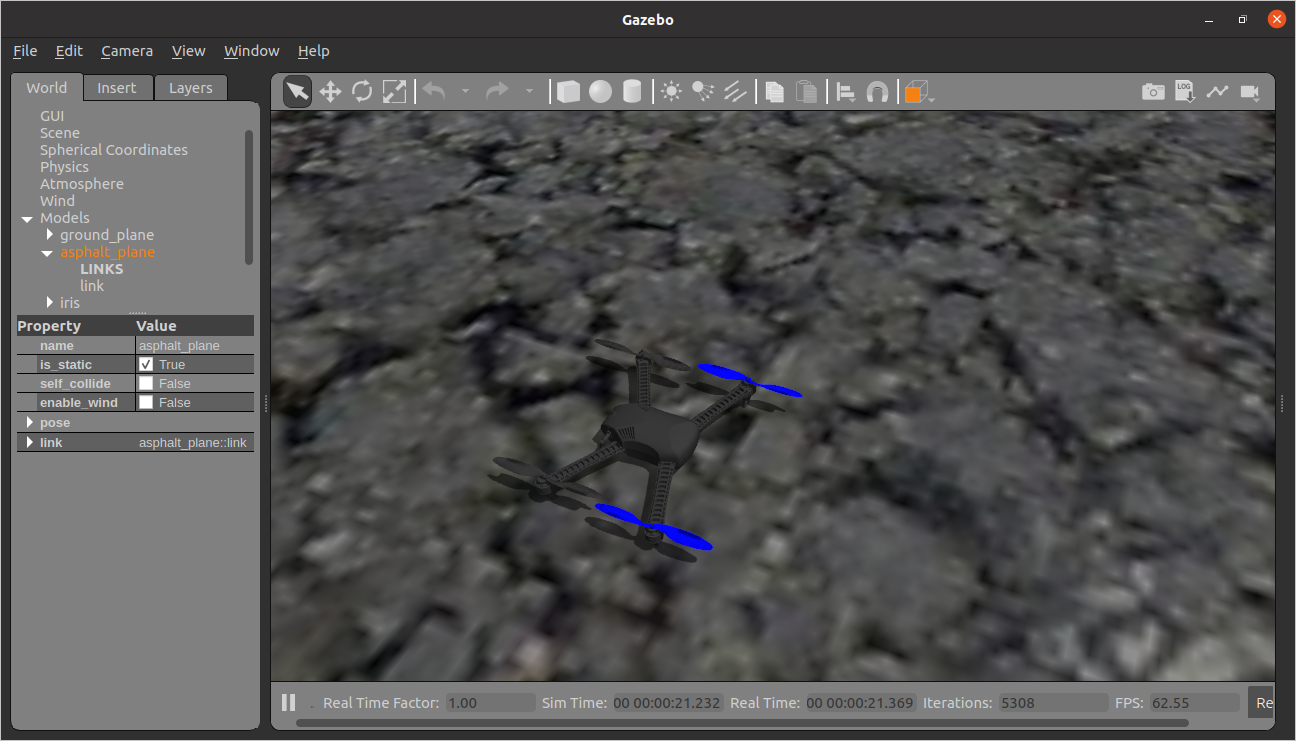Click the align tool icon
The height and width of the screenshot is (741, 1296).
pos(845,92)
